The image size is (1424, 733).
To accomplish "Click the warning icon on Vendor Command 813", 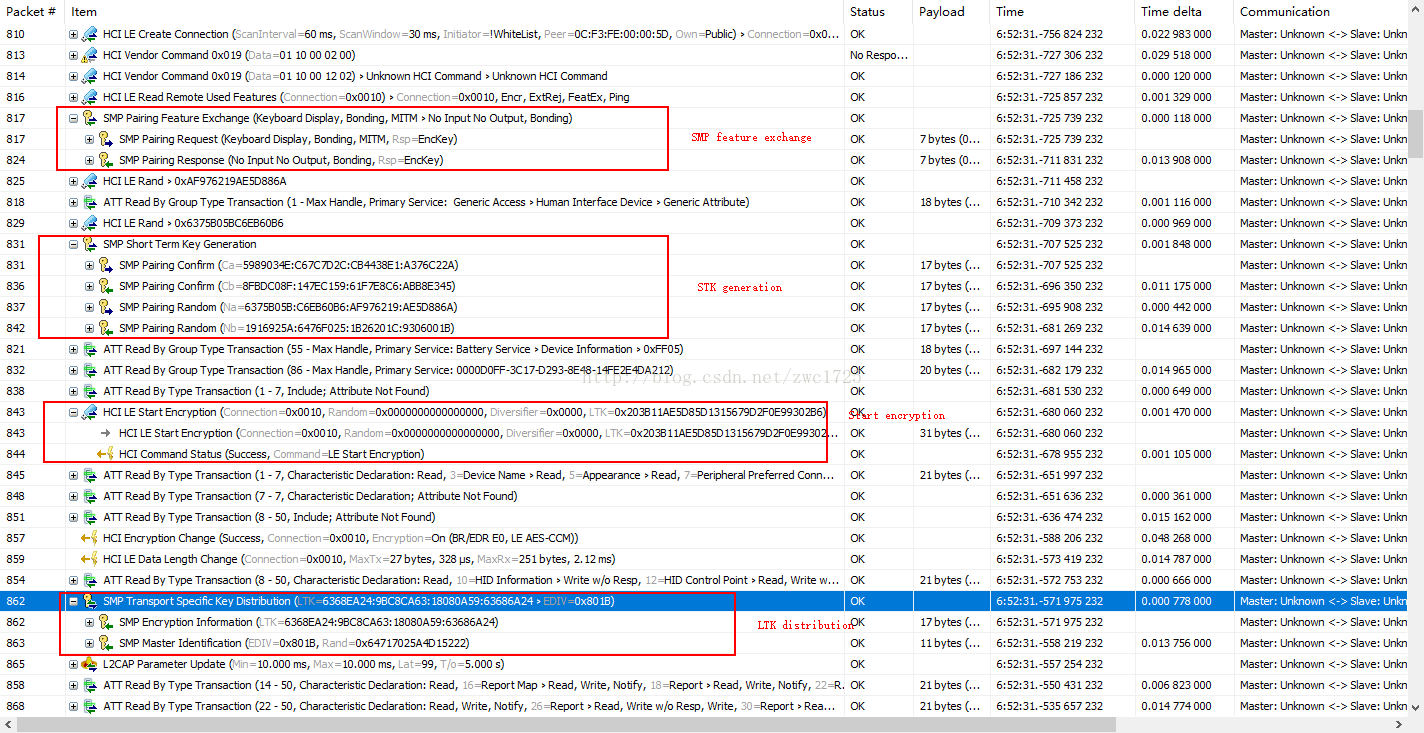I will (x=90, y=55).
